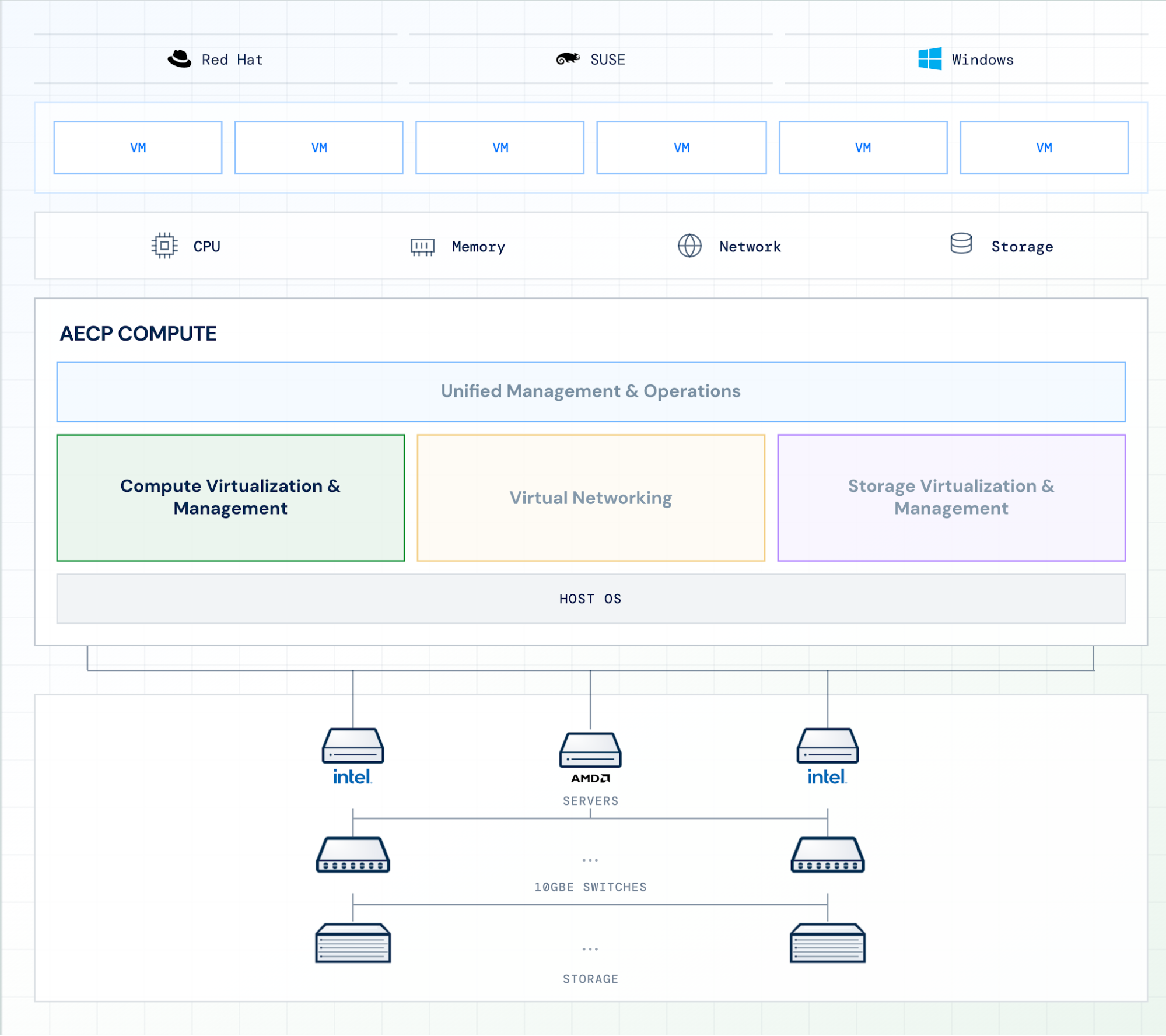Click the CPU label text
Image resolution: width=1166 pixels, height=1036 pixels.
click(x=207, y=247)
